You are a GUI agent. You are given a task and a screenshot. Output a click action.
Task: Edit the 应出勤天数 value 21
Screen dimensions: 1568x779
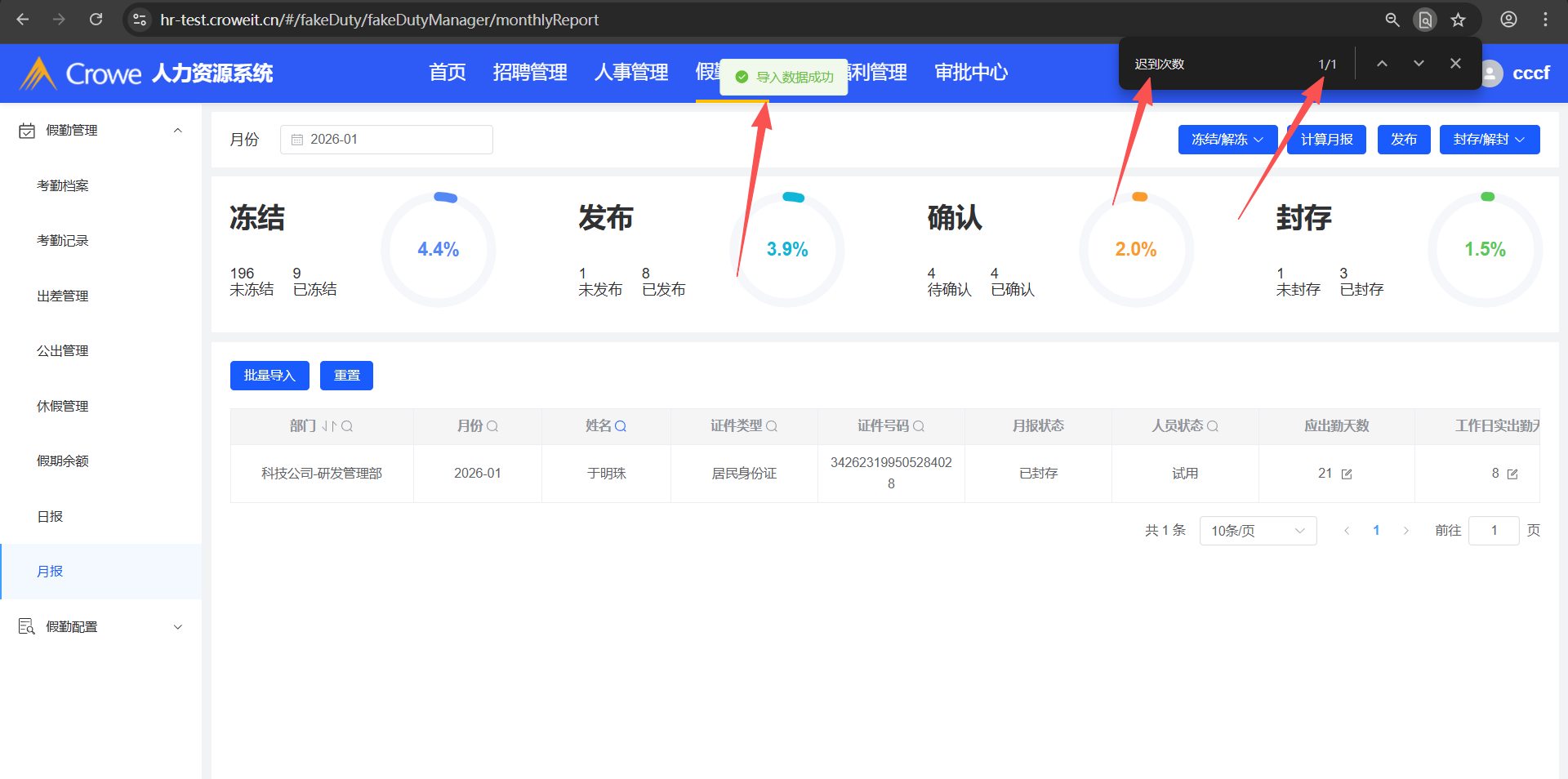pyautogui.click(x=1347, y=474)
